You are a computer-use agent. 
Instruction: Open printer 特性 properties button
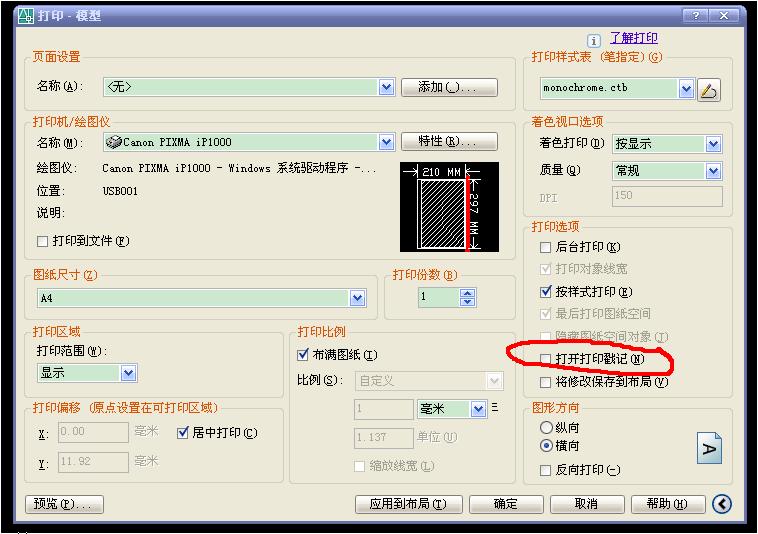(449, 142)
